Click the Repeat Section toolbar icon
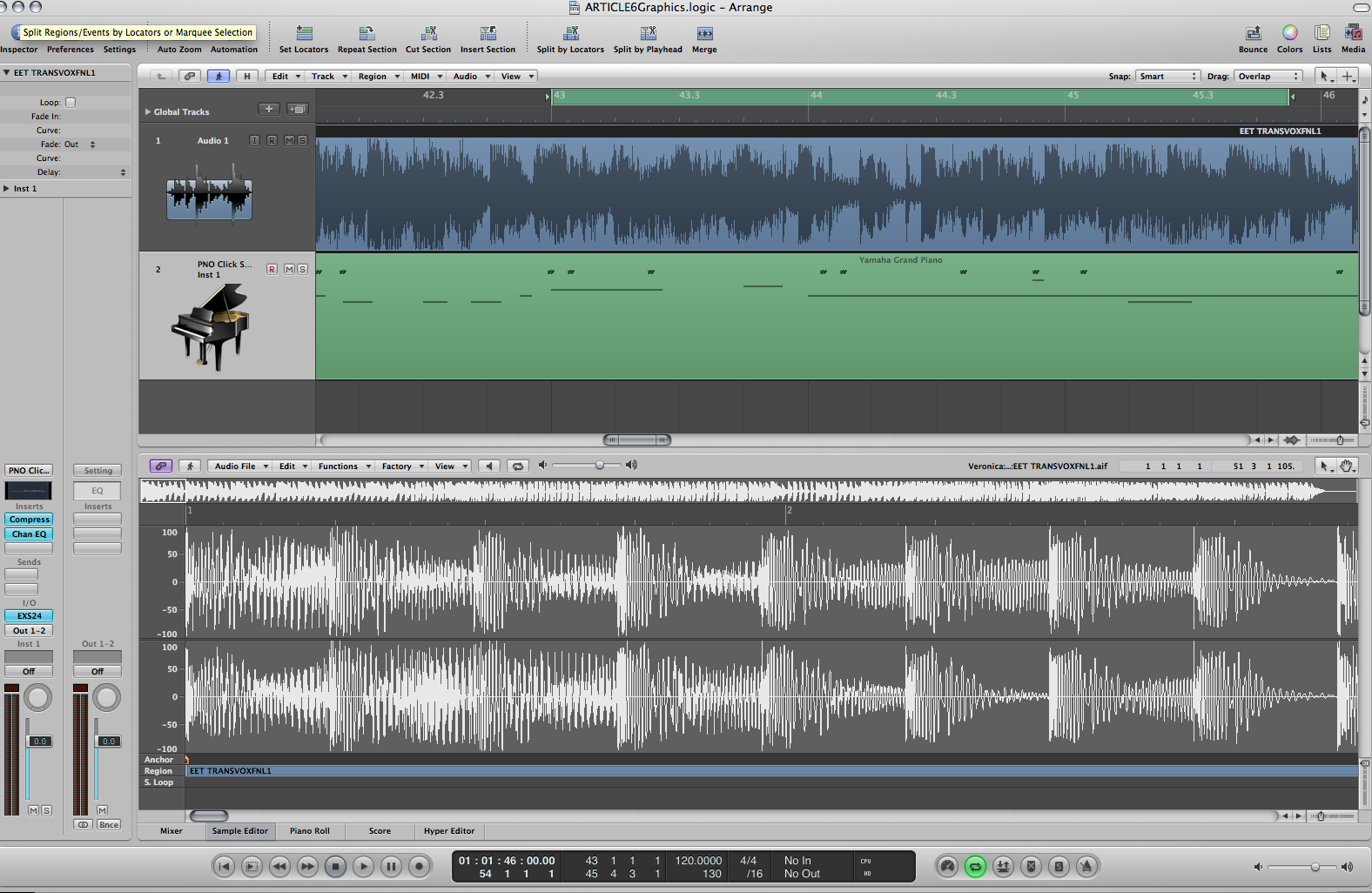This screenshot has height=893, width=1372. tap(367, 33)
